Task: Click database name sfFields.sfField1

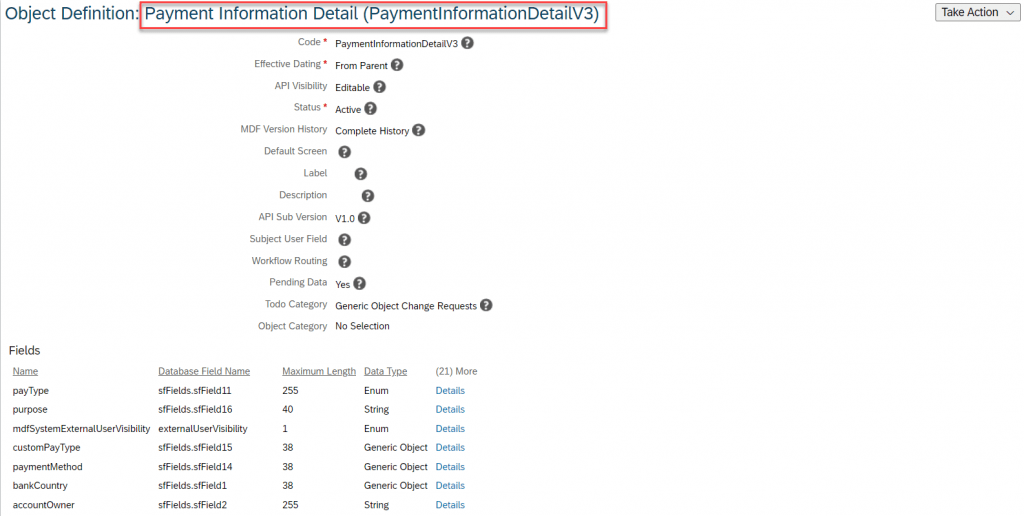Action: coord(193,485)
